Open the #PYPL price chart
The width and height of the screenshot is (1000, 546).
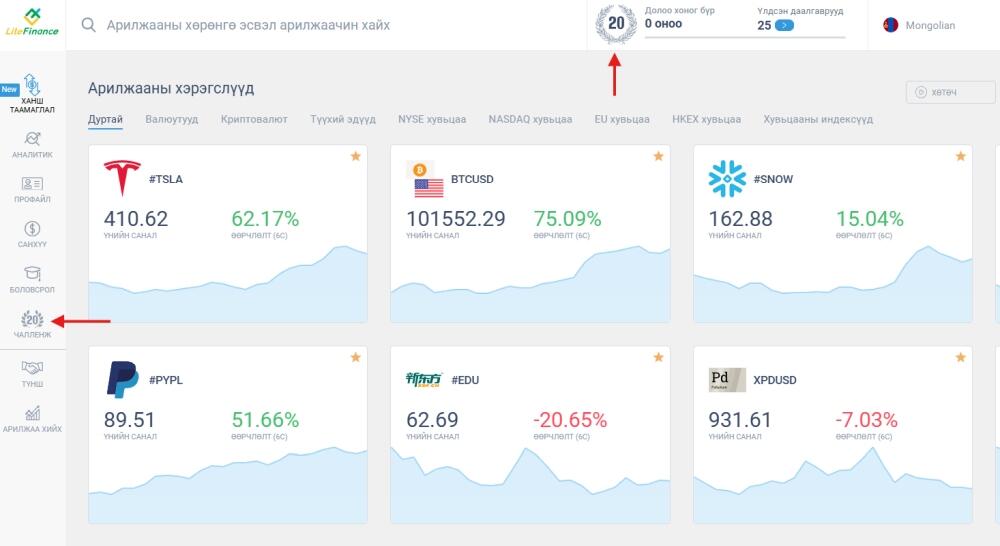pos(228,485)
